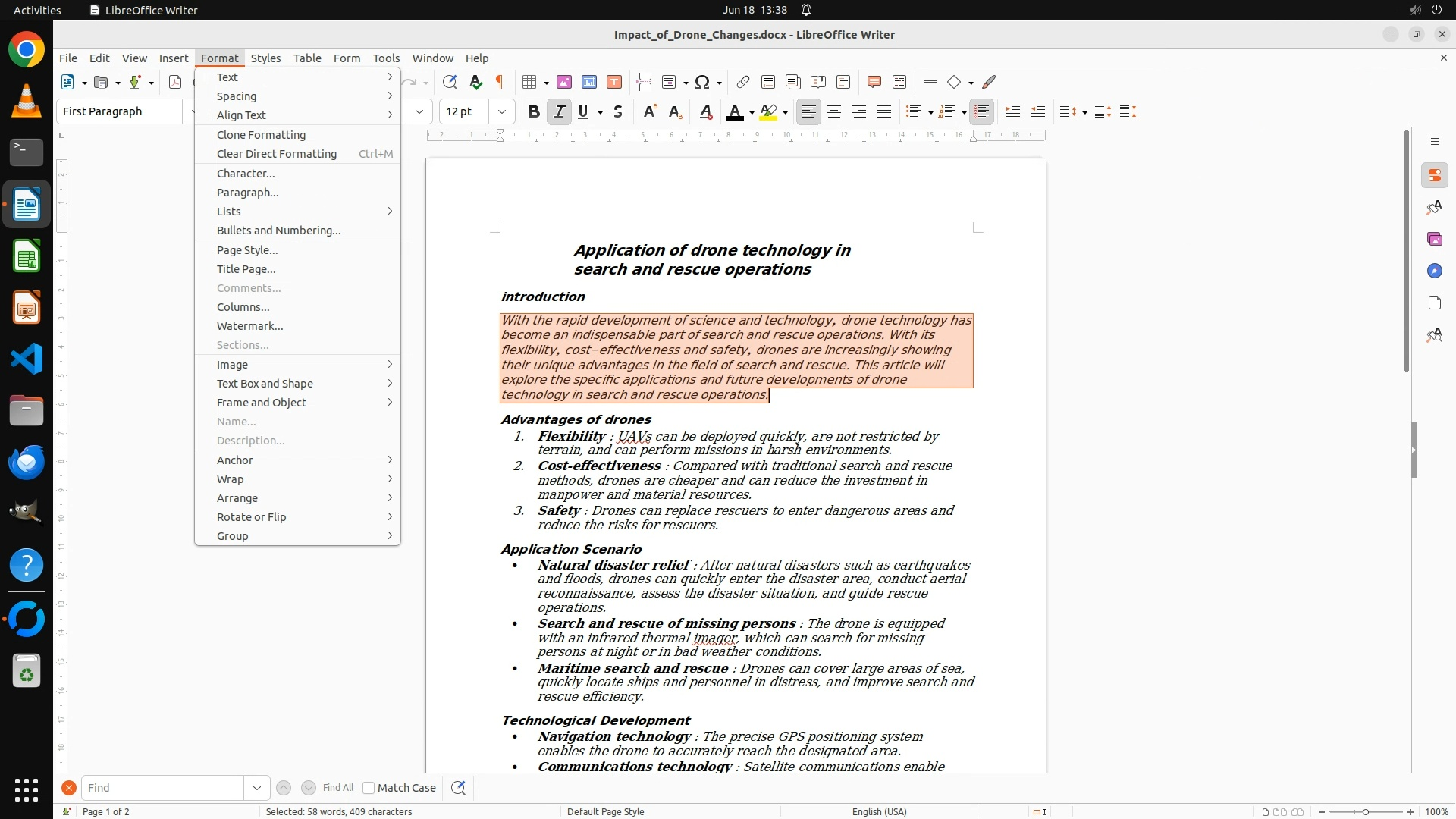Open font color dropdown arrow

coord(752,112)
